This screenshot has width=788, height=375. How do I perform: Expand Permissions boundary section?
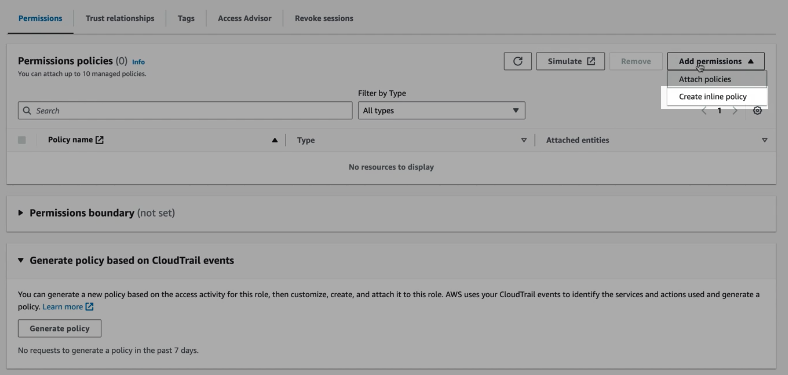(21, 213)
